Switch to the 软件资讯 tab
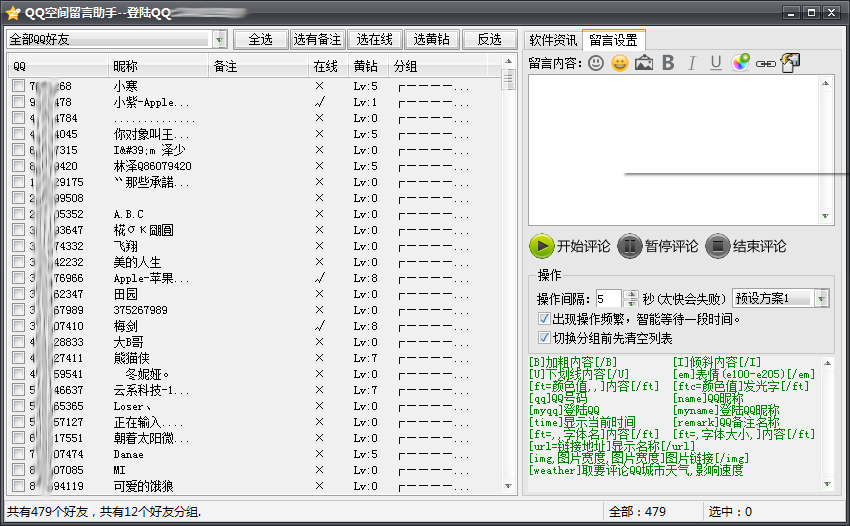The height and width of the screenshot is (526, 850). coord(553,40)
